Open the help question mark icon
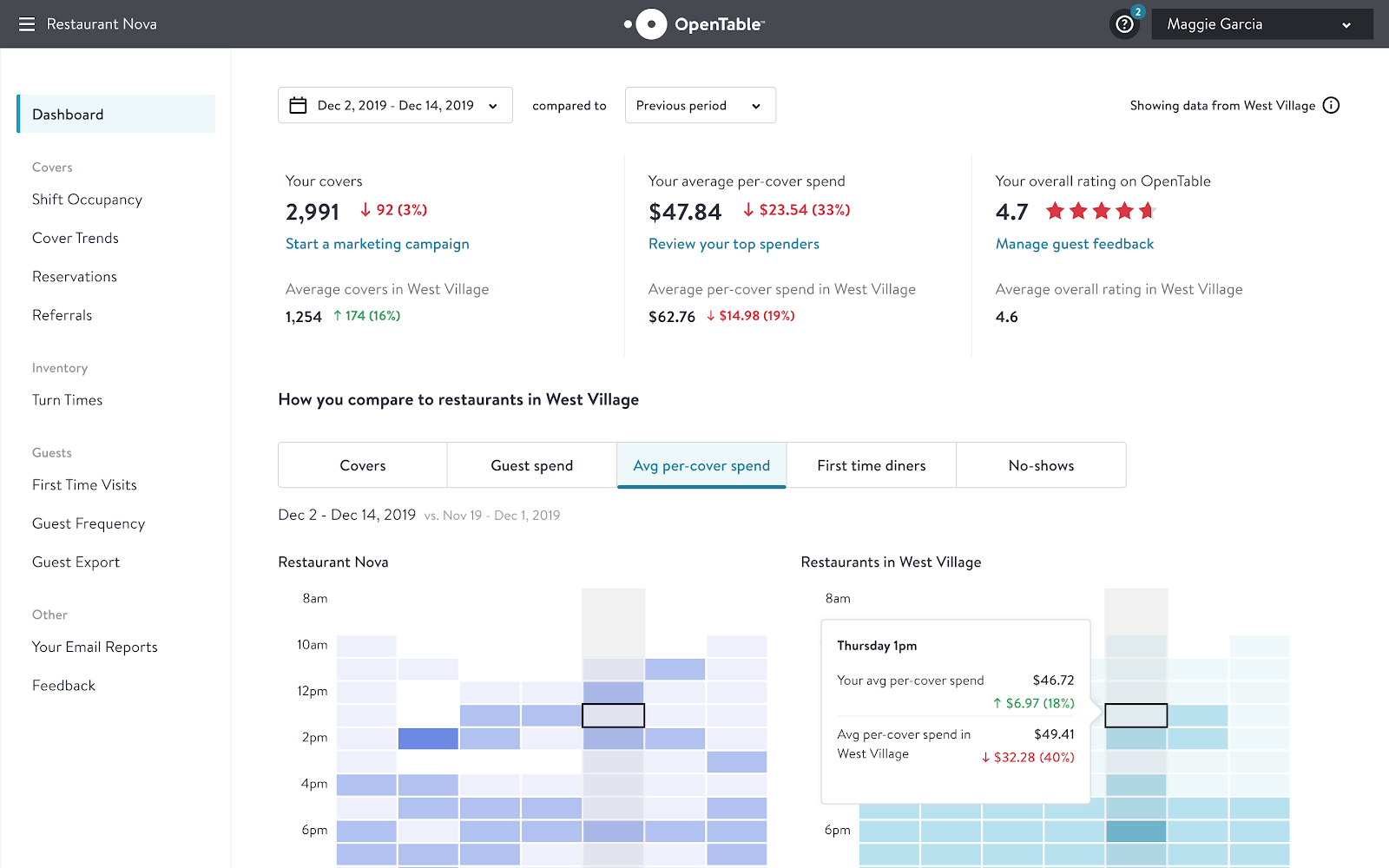The width and height of the screenshot is (1389, 868). [x=1124, y=24]
